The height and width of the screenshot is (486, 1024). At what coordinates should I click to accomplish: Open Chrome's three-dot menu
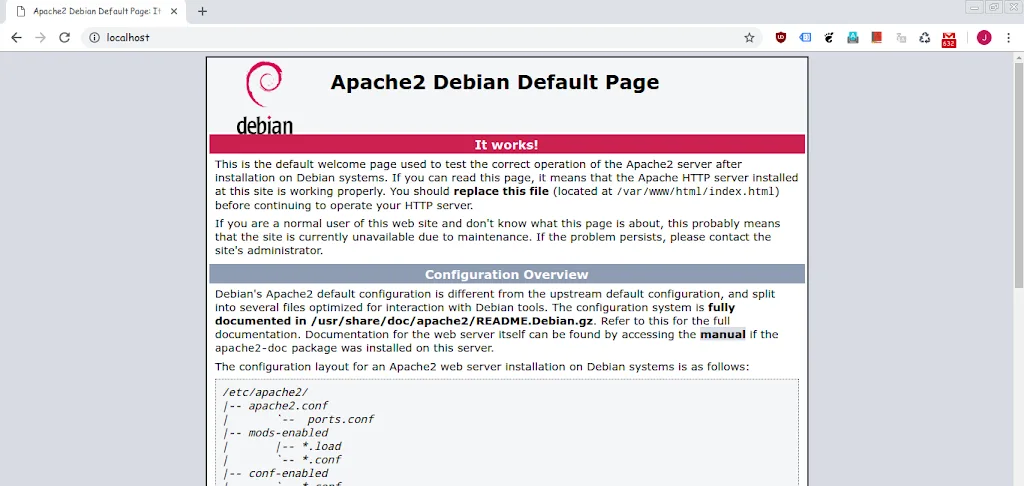click(x=1008, y=37)
